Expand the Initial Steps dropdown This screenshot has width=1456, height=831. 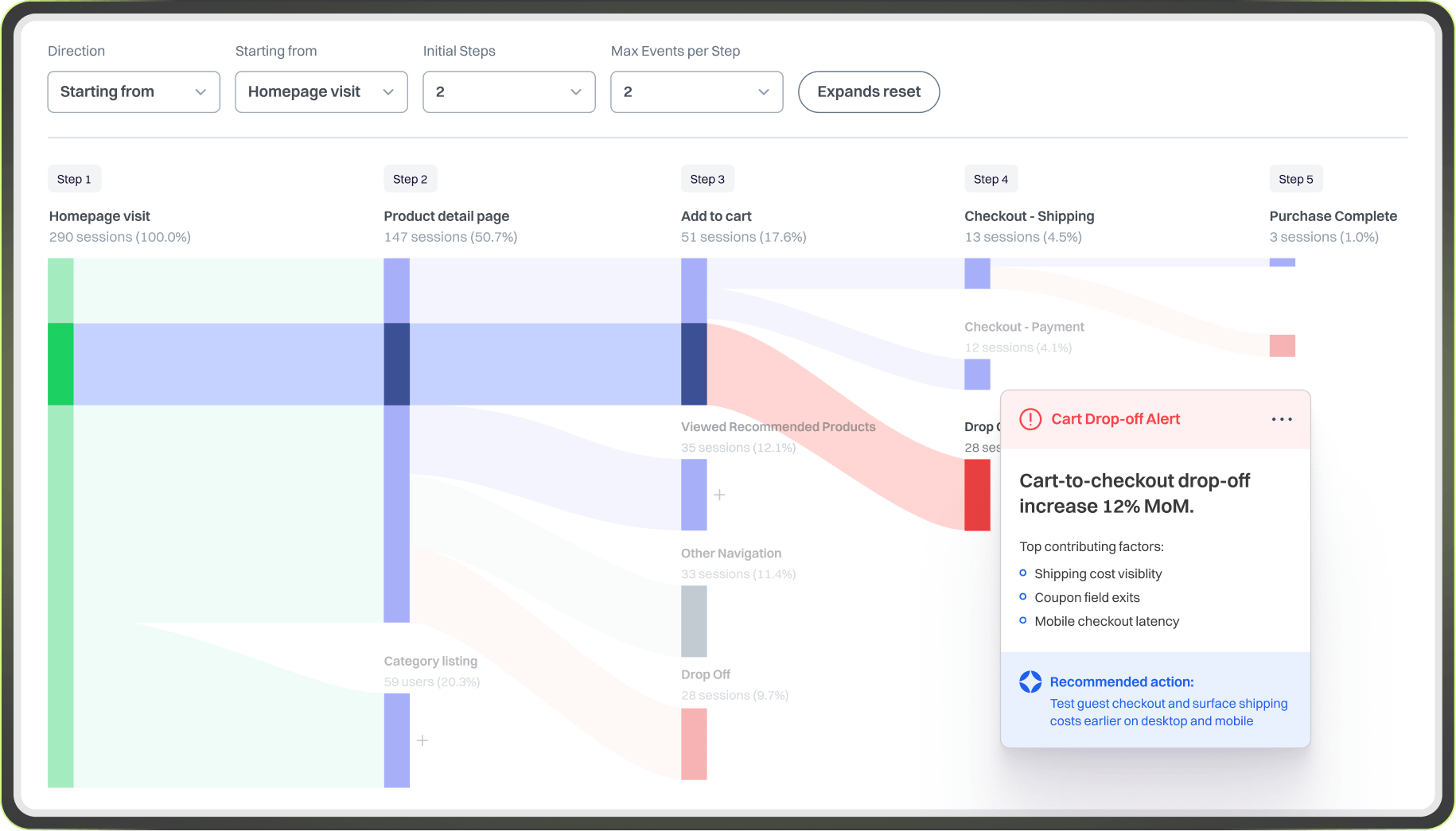coord(508,92)
